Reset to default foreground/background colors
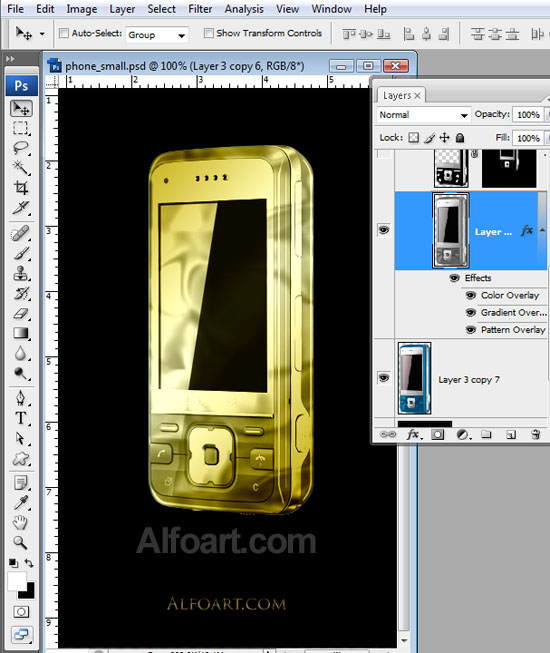Screen dimensions: 550x653 point(13,563)
